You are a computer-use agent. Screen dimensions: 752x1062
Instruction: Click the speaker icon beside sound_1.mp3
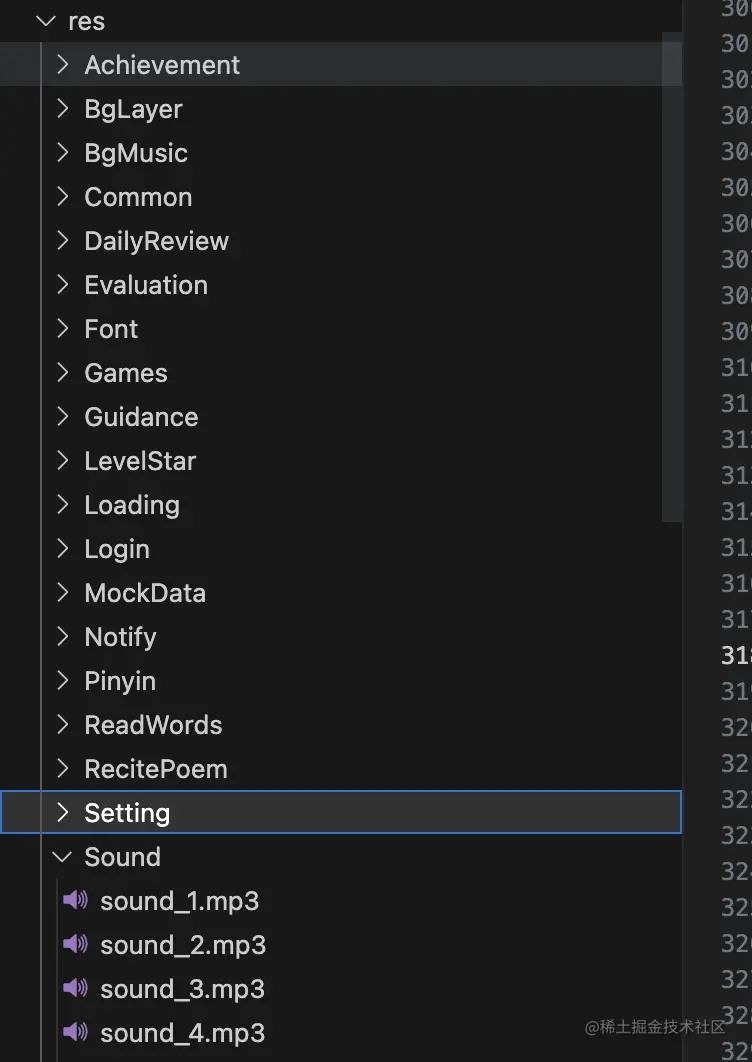tap(75, 900)
